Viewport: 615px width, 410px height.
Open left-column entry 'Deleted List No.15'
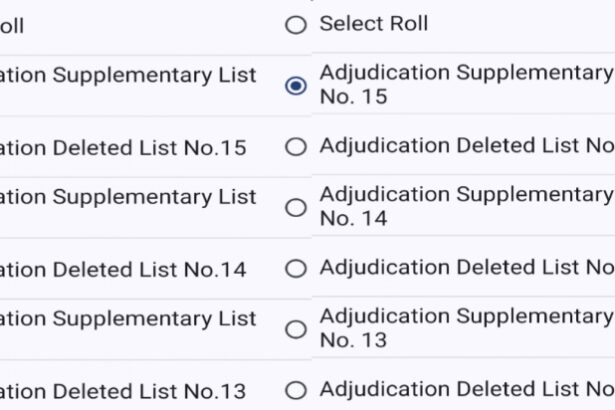coord(123,149)
